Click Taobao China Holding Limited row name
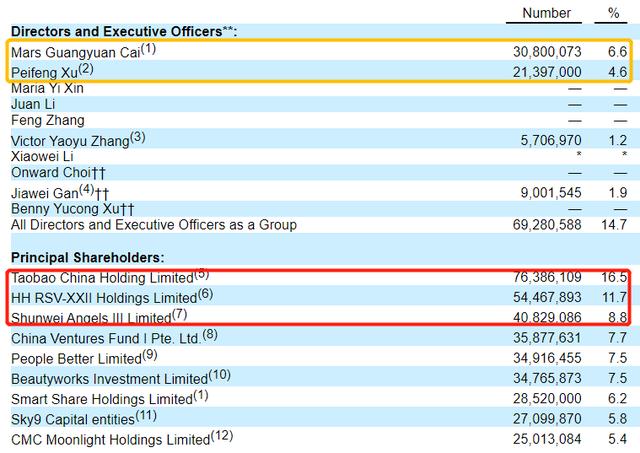Image resolution: width=640 pixels, height=453 pixels. tap(102, 278)
